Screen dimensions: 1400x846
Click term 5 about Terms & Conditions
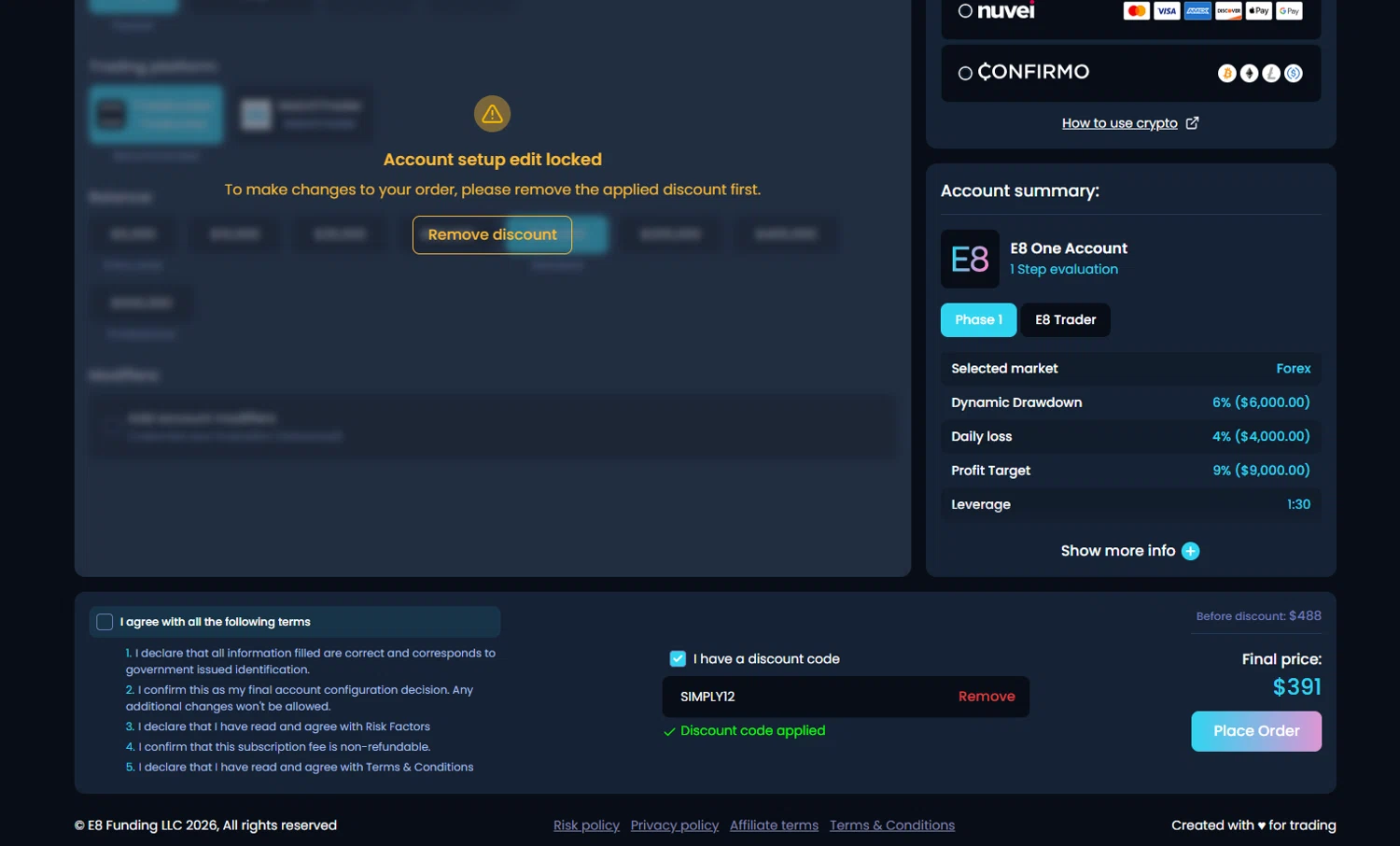(300, 768)
